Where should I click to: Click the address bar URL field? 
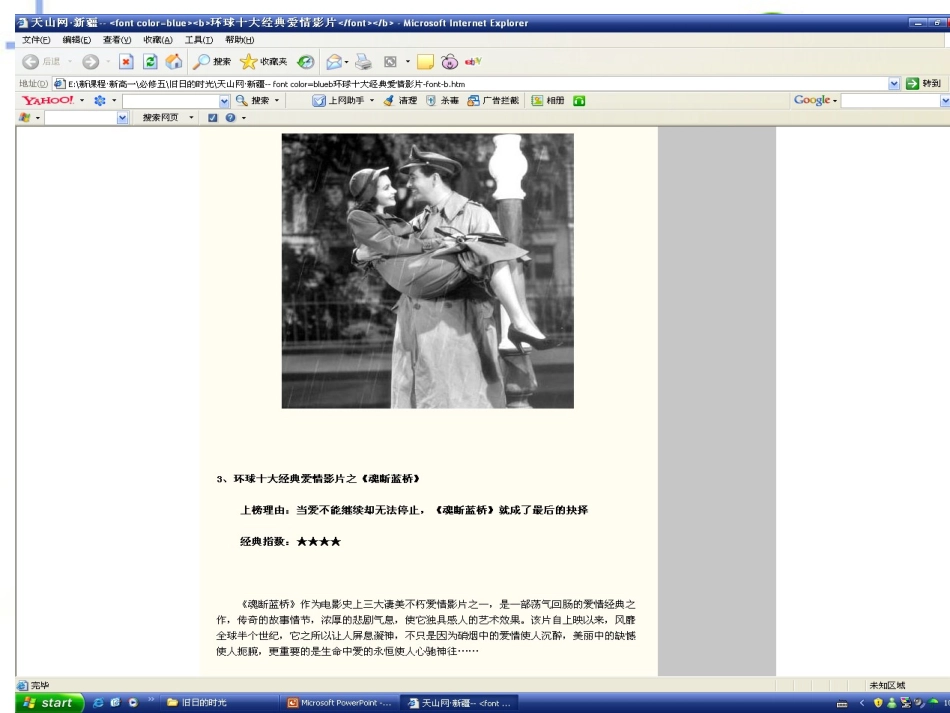(x=470, y=84)
